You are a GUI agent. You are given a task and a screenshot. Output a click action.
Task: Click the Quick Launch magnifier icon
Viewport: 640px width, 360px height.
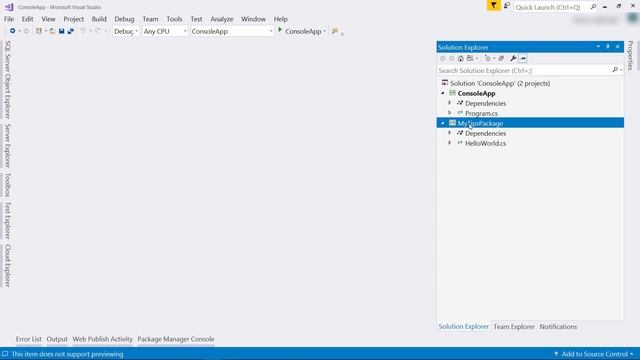point(593,7)
